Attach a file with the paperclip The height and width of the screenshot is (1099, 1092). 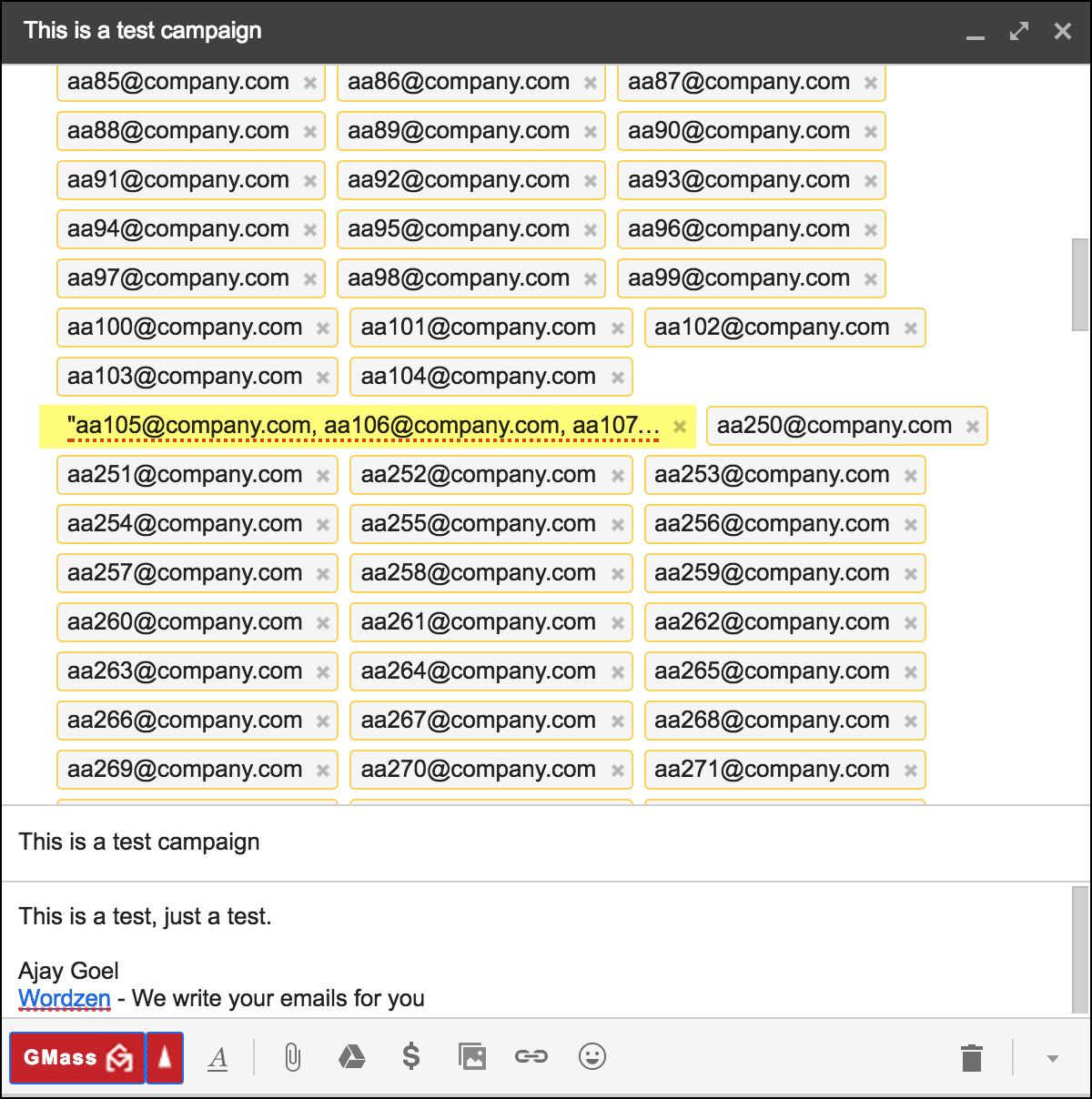291,1057
